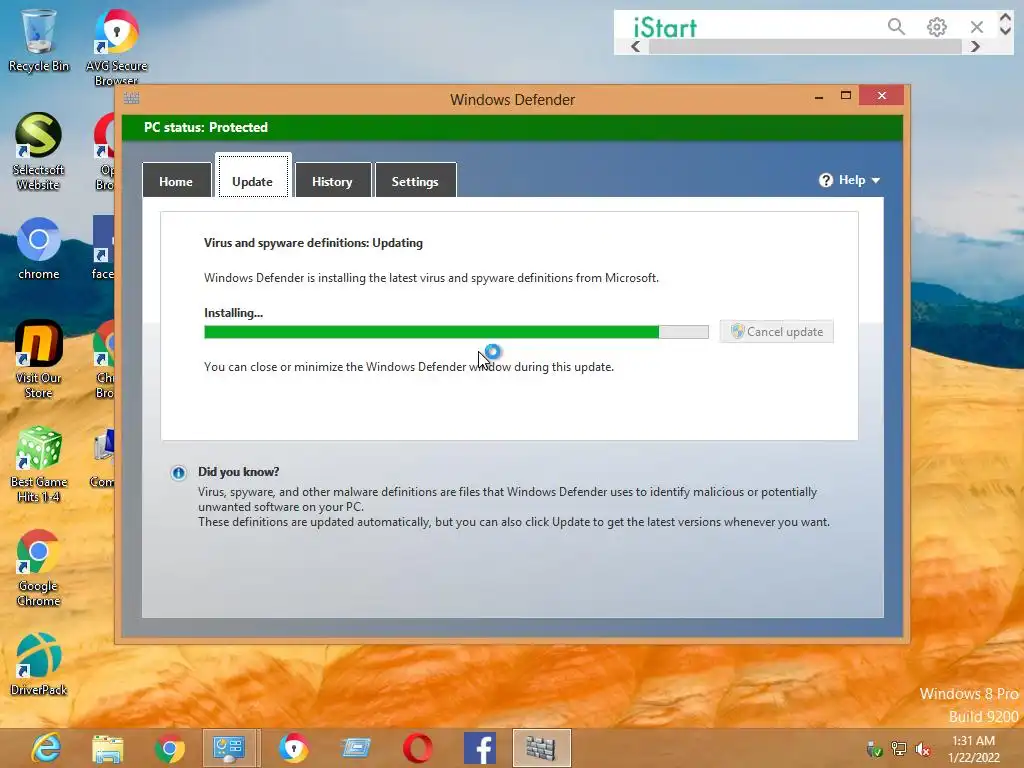The width and height of the screenshot is (1024, 768).
Task: Click the Help question mark icon
Action: click(826, 180)
